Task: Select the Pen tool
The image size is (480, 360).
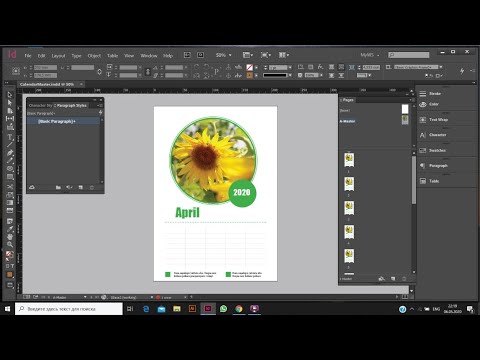Action: (x=10, y=153)
